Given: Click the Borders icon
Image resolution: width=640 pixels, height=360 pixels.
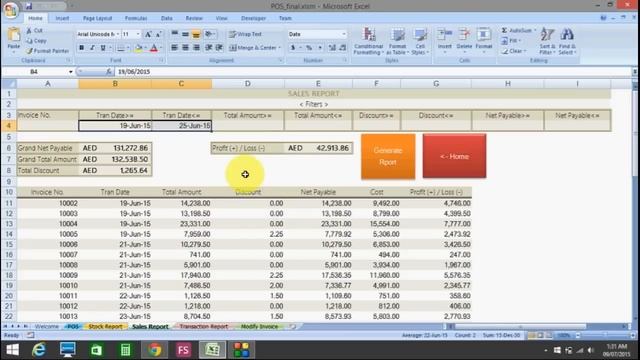Looking at the screenshot, I should click(x=120, y=48).
